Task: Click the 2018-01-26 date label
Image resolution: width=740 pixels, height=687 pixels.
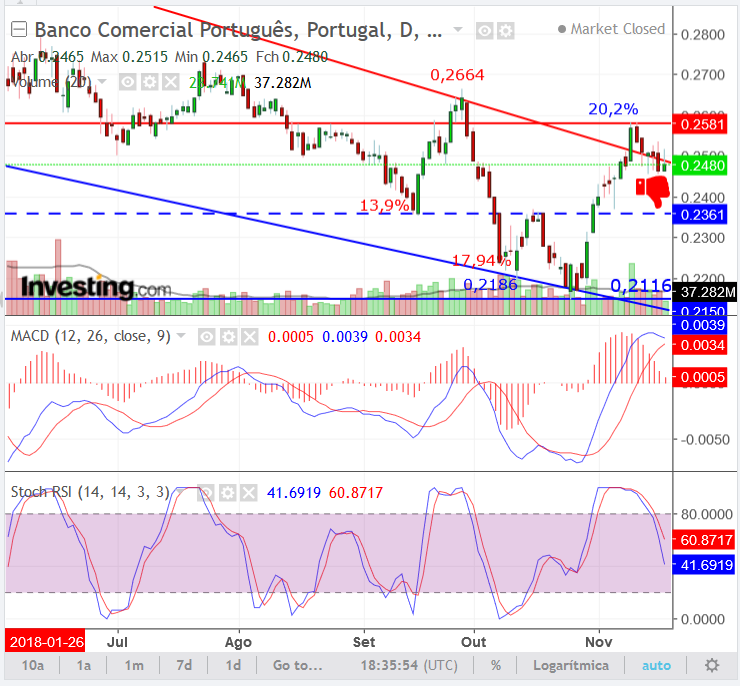Action: [x=45, y=642]
